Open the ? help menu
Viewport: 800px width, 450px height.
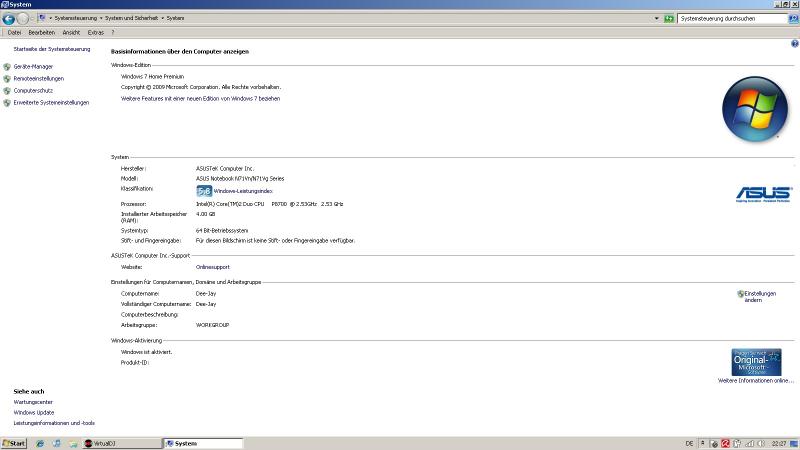[113, 33]
